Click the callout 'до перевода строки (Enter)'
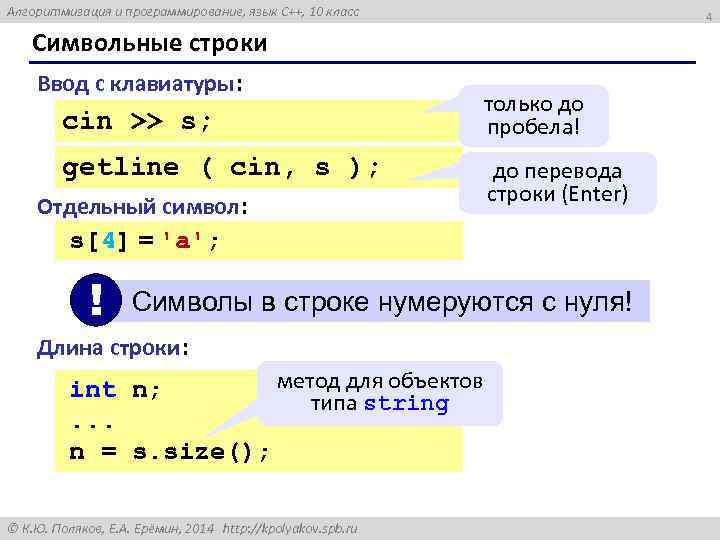The image size is (720, 540). click(x=557, y=183)
